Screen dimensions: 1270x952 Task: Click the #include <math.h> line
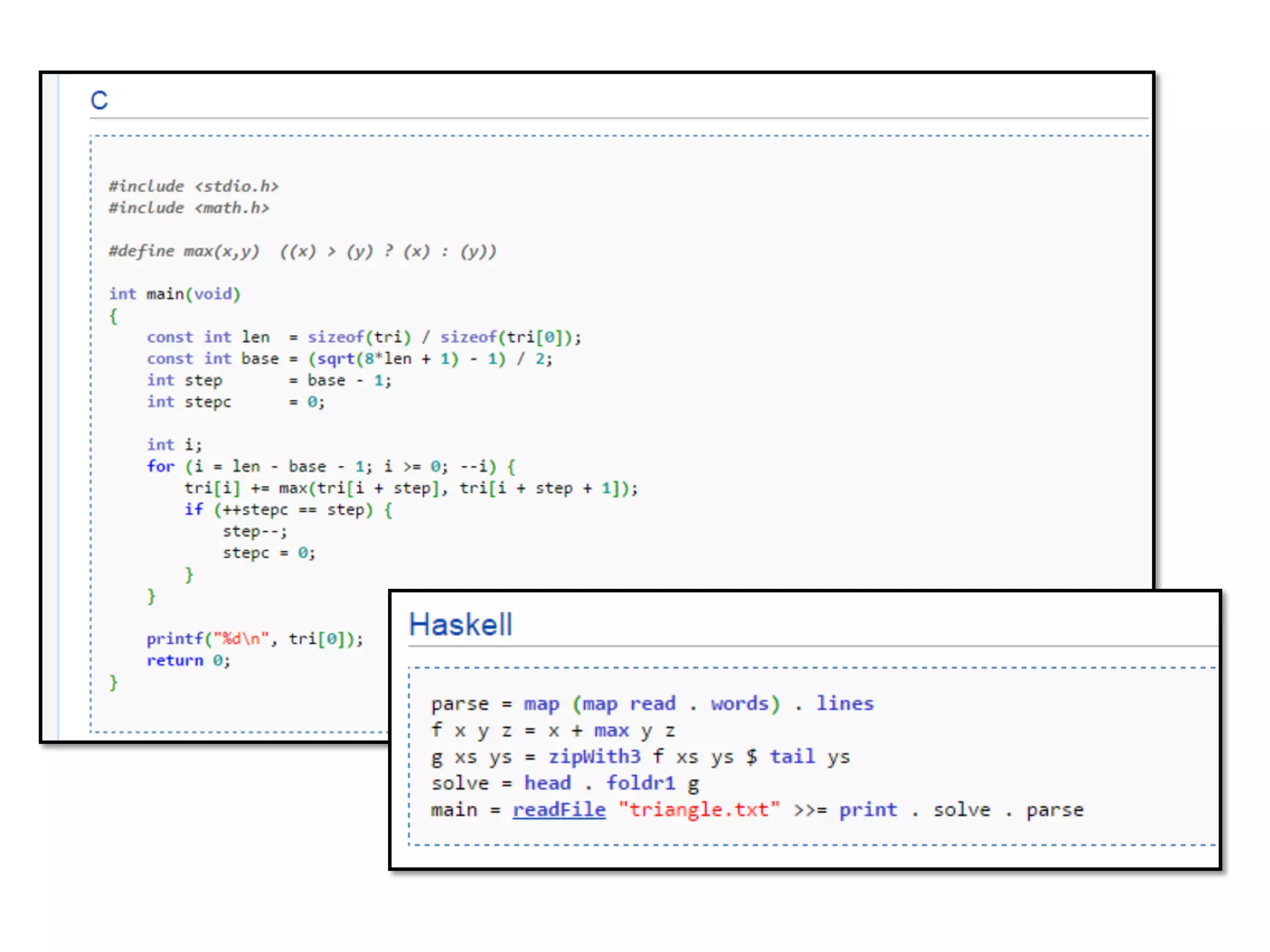click(189, 208)
